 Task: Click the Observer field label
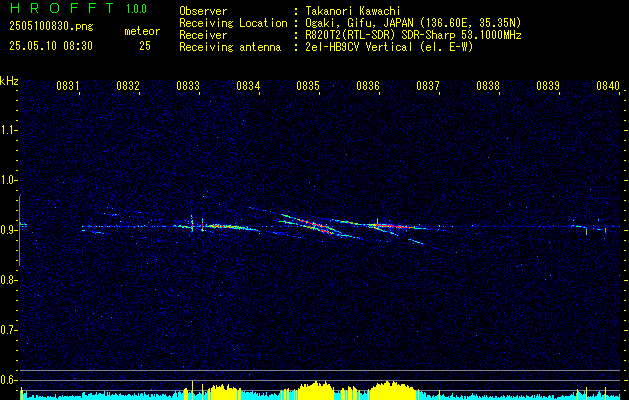click(x=203, y=11)
